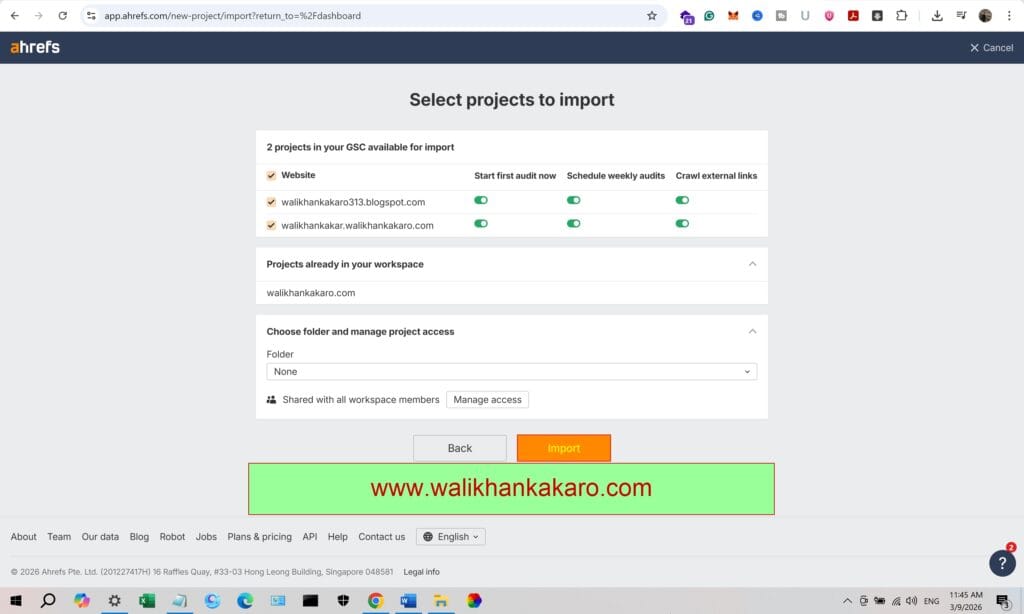Open the Contact us footer link
Viewport: 1024px width, 614px height.
tap(381, 536)
